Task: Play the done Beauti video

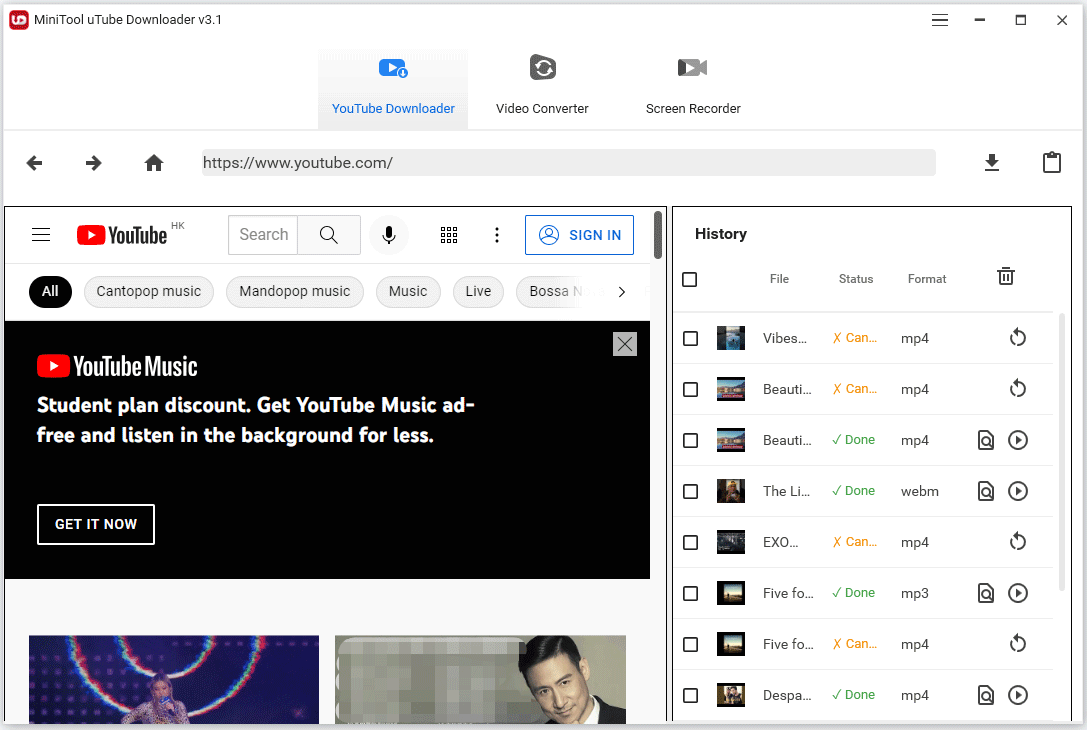Action: tap(1018, 440)
